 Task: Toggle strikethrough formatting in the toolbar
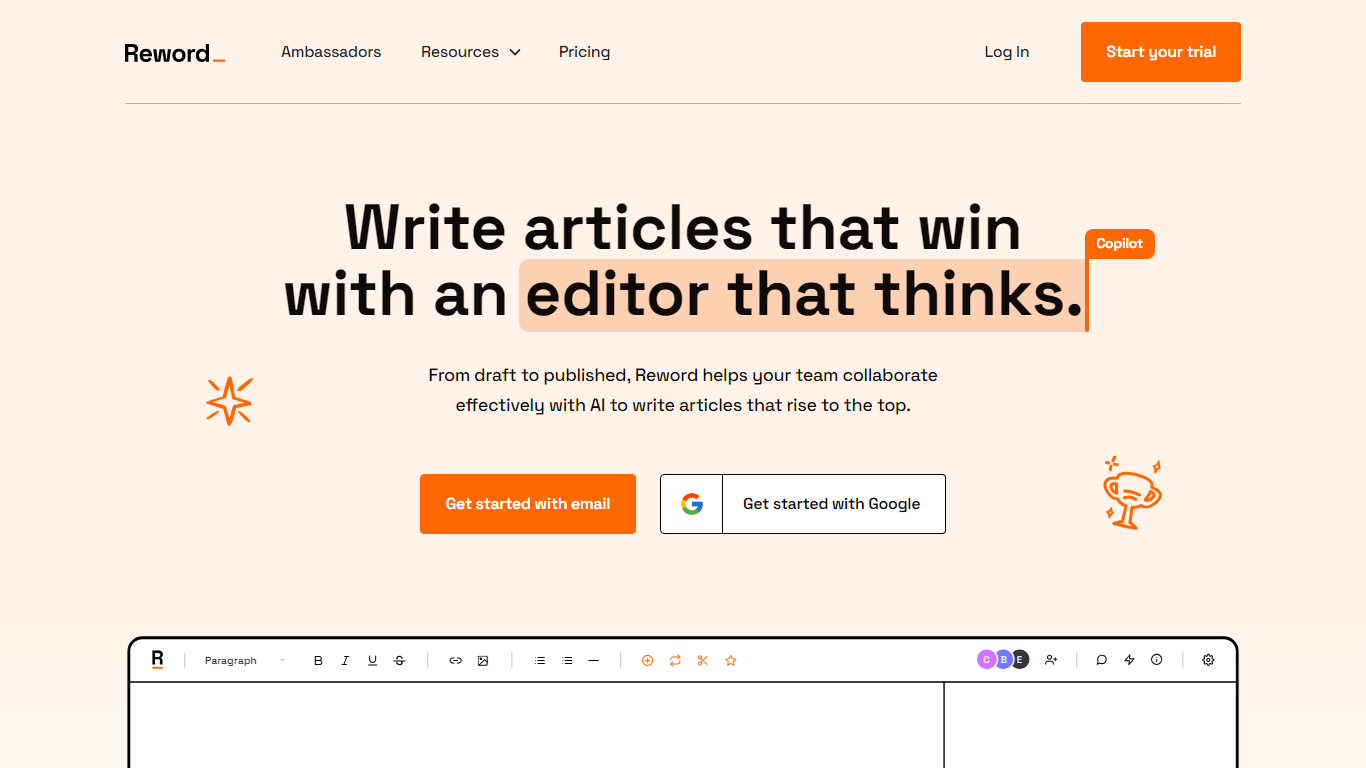coord(399,661)
